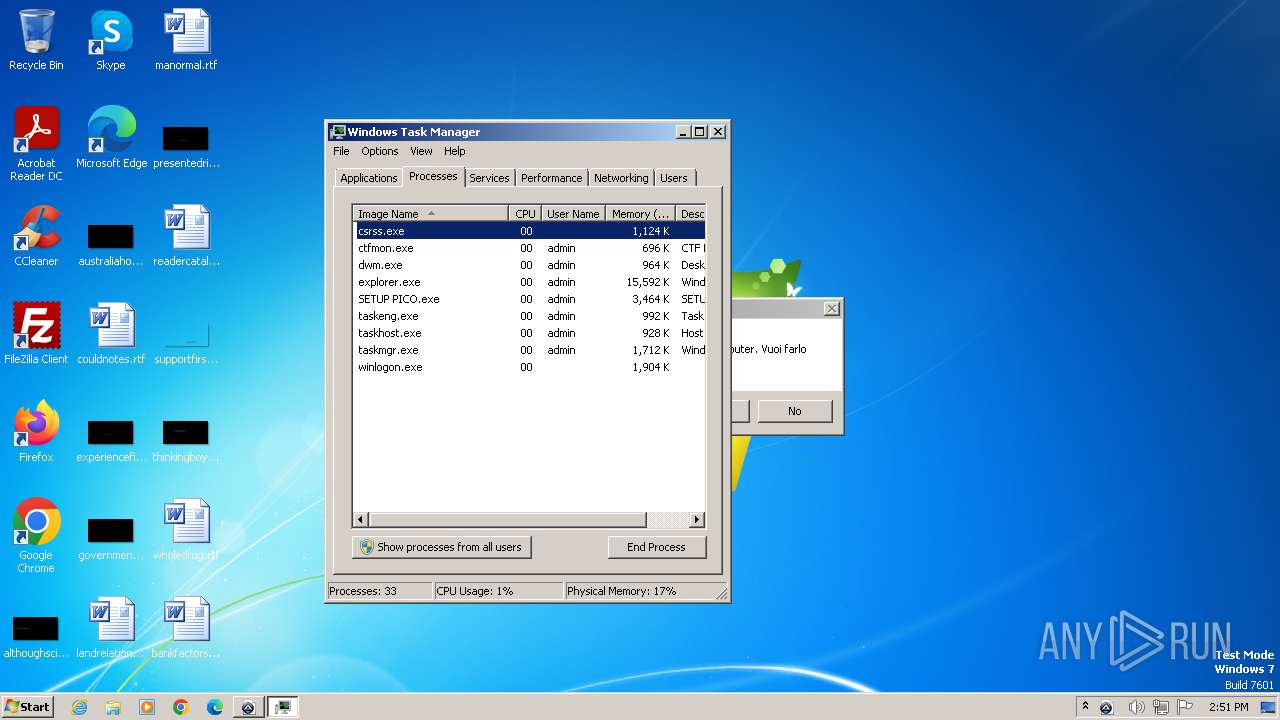Click the volume speaker tray icon
This screenshot has height=720, width=1280.
click(1136, 707)
